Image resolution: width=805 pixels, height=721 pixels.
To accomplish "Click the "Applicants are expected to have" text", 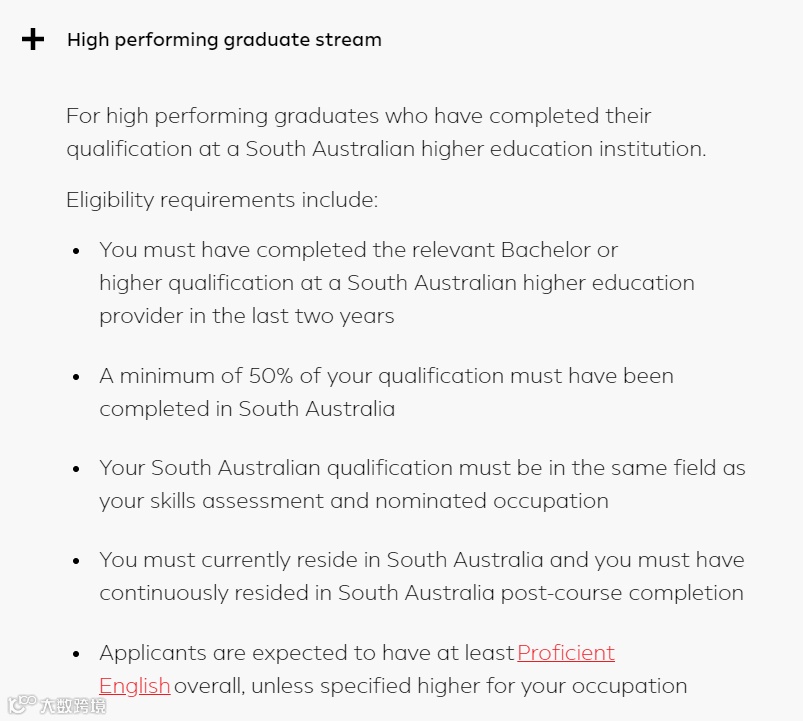I will (x=306, y=653).
